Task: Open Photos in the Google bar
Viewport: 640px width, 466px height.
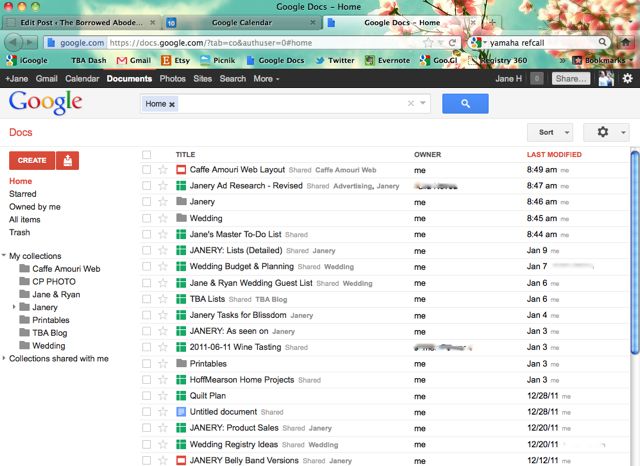Action: coord(173,78)
